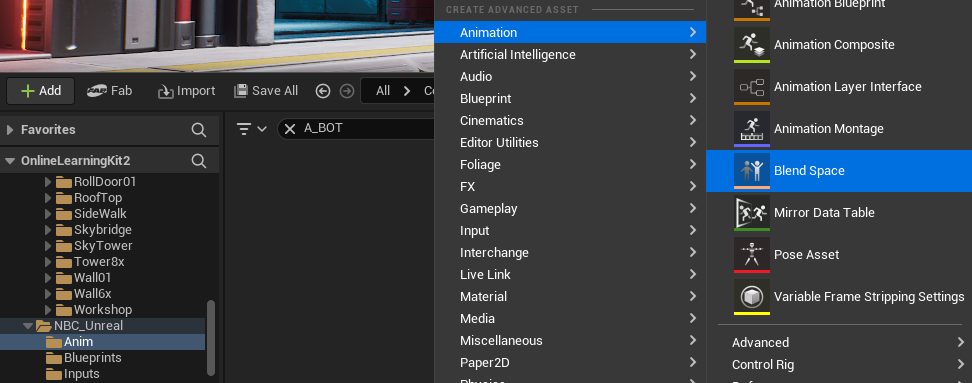Expand the Workshop folder
This screenshot has width=972, height=383.
48,310
